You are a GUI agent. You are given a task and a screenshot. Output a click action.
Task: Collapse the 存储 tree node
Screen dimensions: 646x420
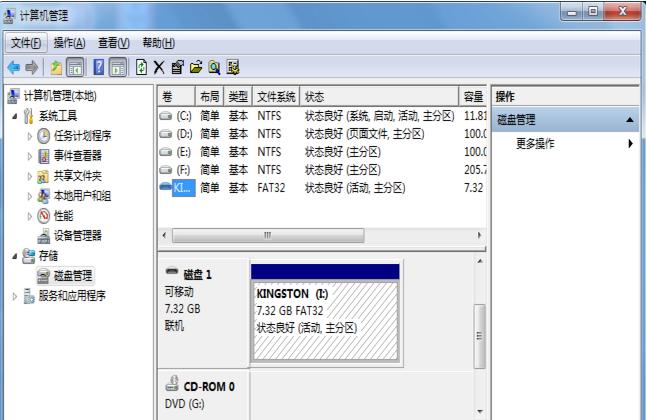[x=14, y=256]
